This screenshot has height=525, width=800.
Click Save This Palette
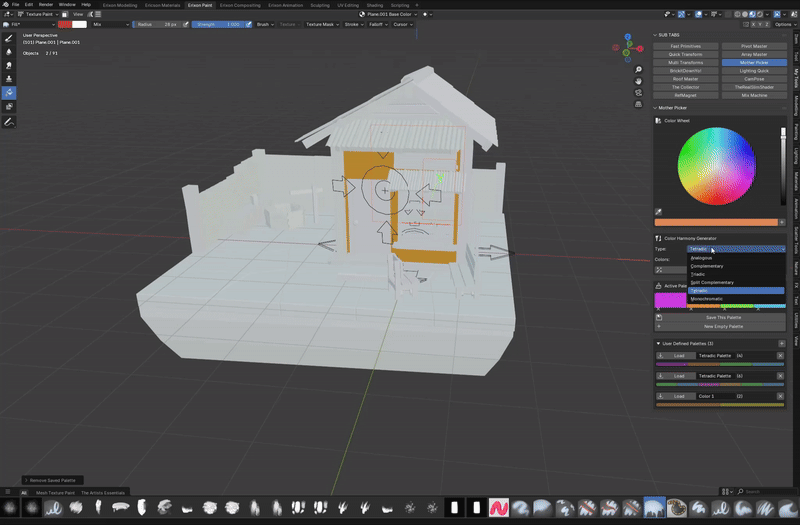[x=723, y=317]
